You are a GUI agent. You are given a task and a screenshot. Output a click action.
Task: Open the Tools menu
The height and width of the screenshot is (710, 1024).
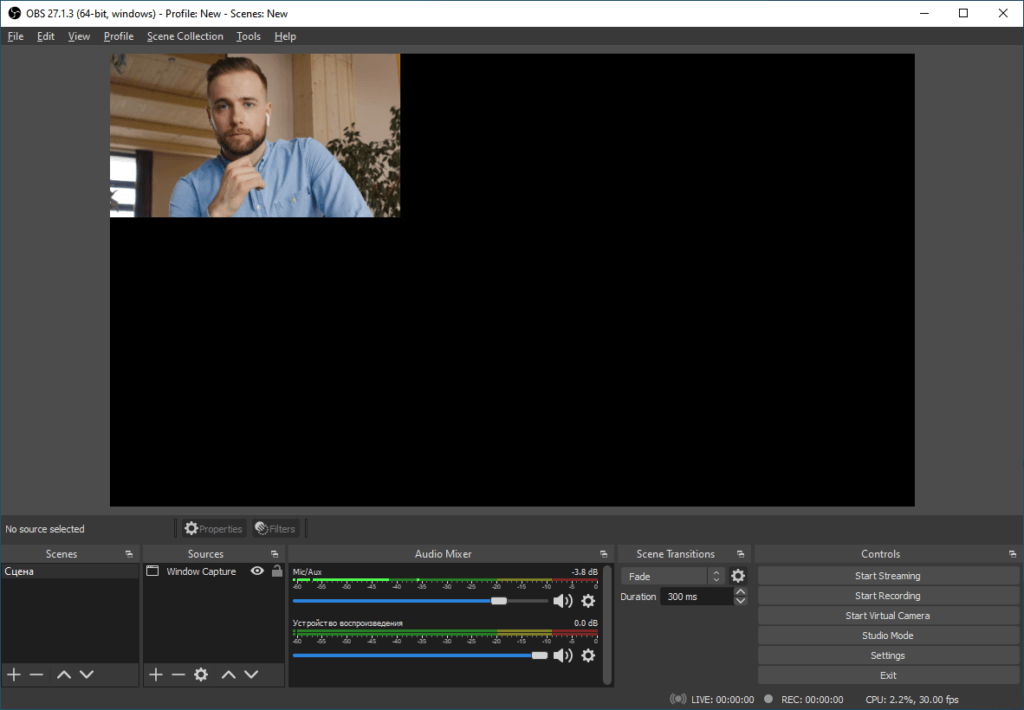pos(248,36)
